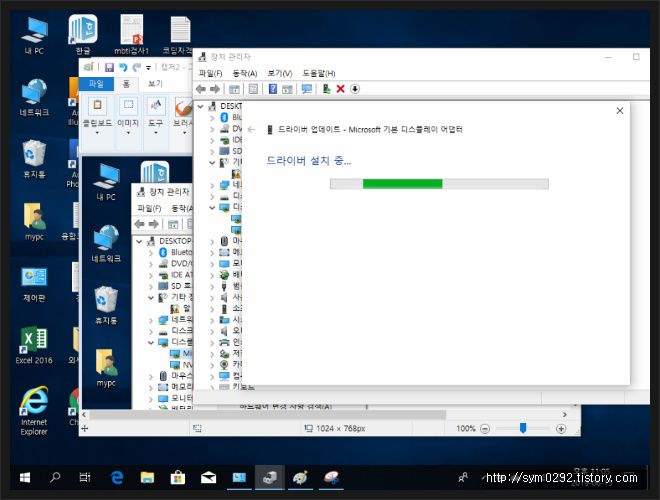The width and height of the screenshot is (660, 500).
Task: Toggle the console tree icon in Device Manager toolbar
Action: click(234, 89)
